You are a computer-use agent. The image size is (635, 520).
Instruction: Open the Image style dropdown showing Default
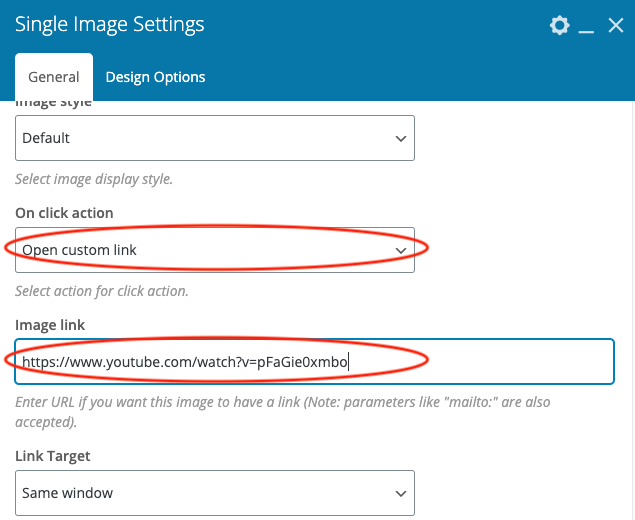200,138
